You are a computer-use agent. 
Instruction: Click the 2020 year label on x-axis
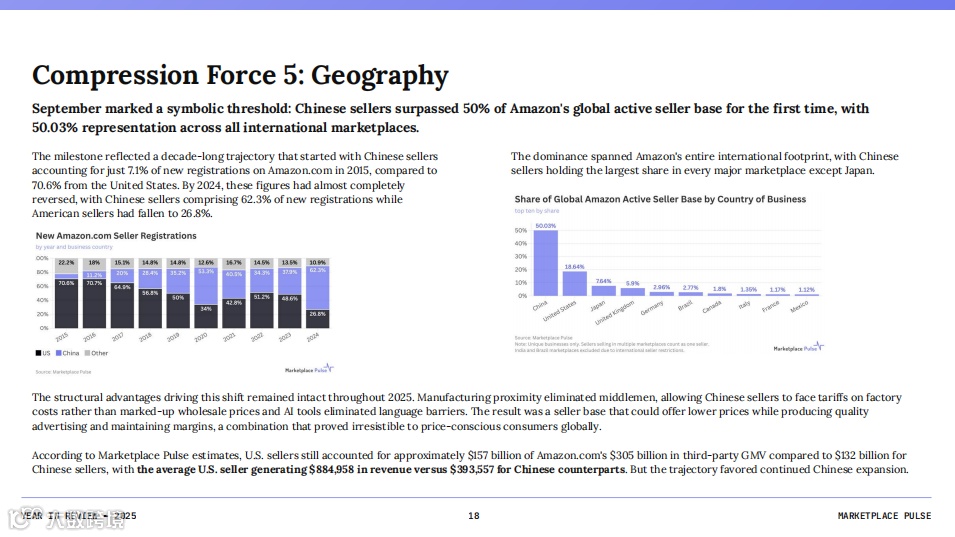pyautogui.click(x=201, y=337)
